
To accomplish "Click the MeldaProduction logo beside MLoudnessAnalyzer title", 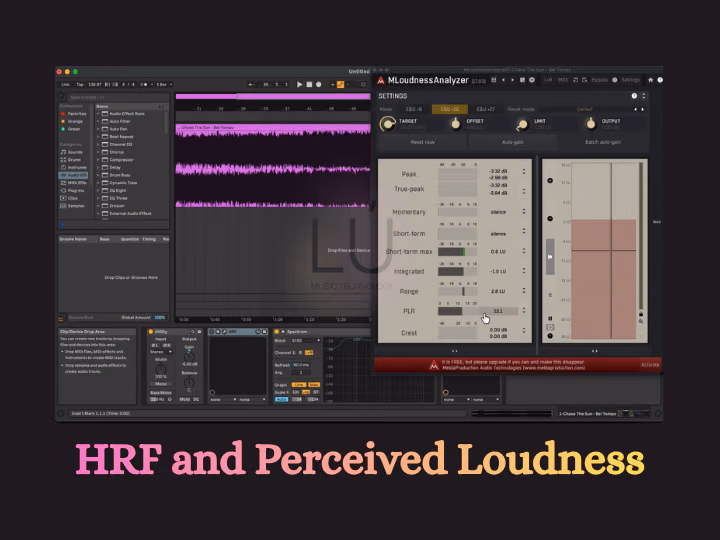I will (381, 80).
